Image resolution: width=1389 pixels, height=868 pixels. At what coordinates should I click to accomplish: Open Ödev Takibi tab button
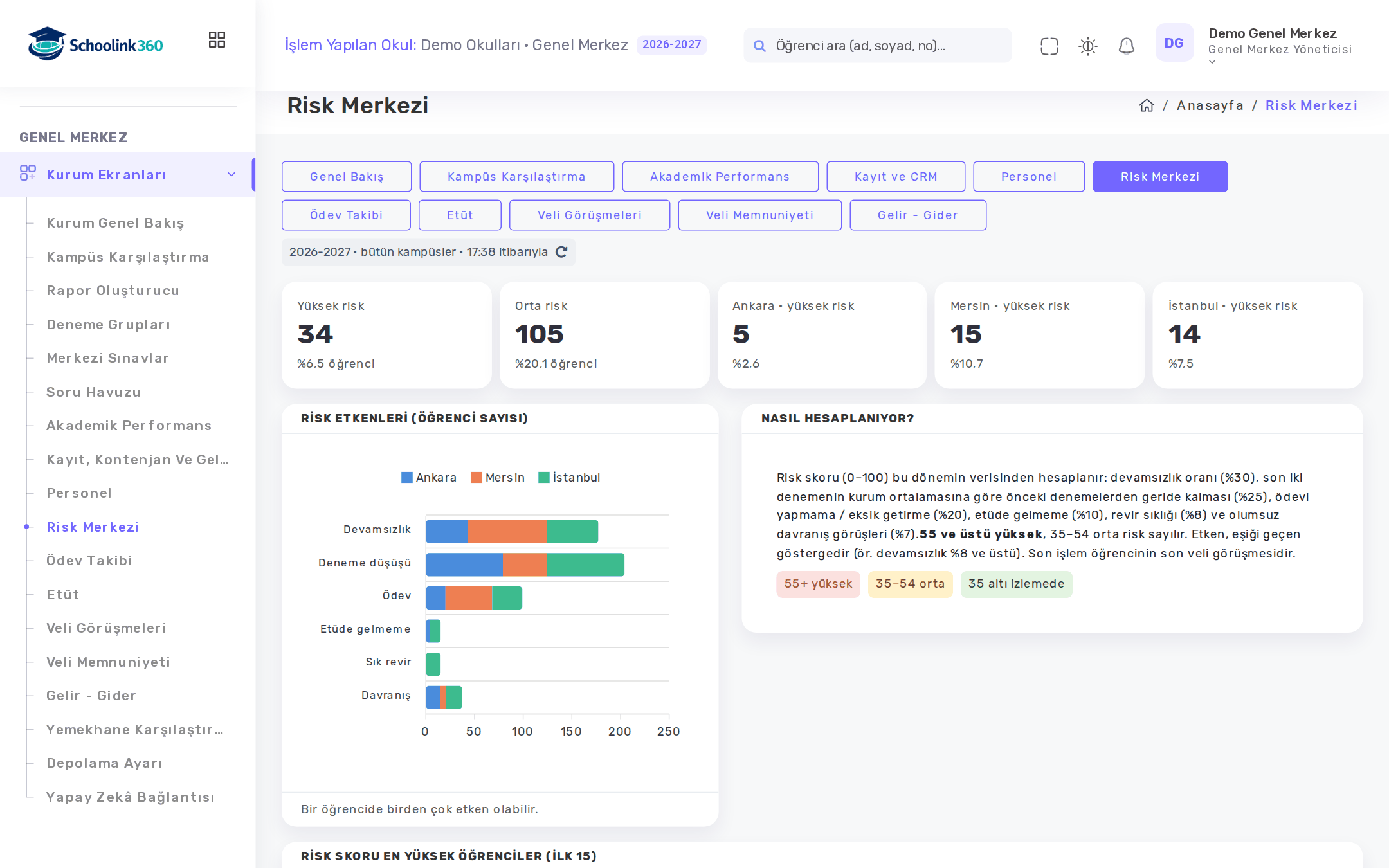click(346, 215)
